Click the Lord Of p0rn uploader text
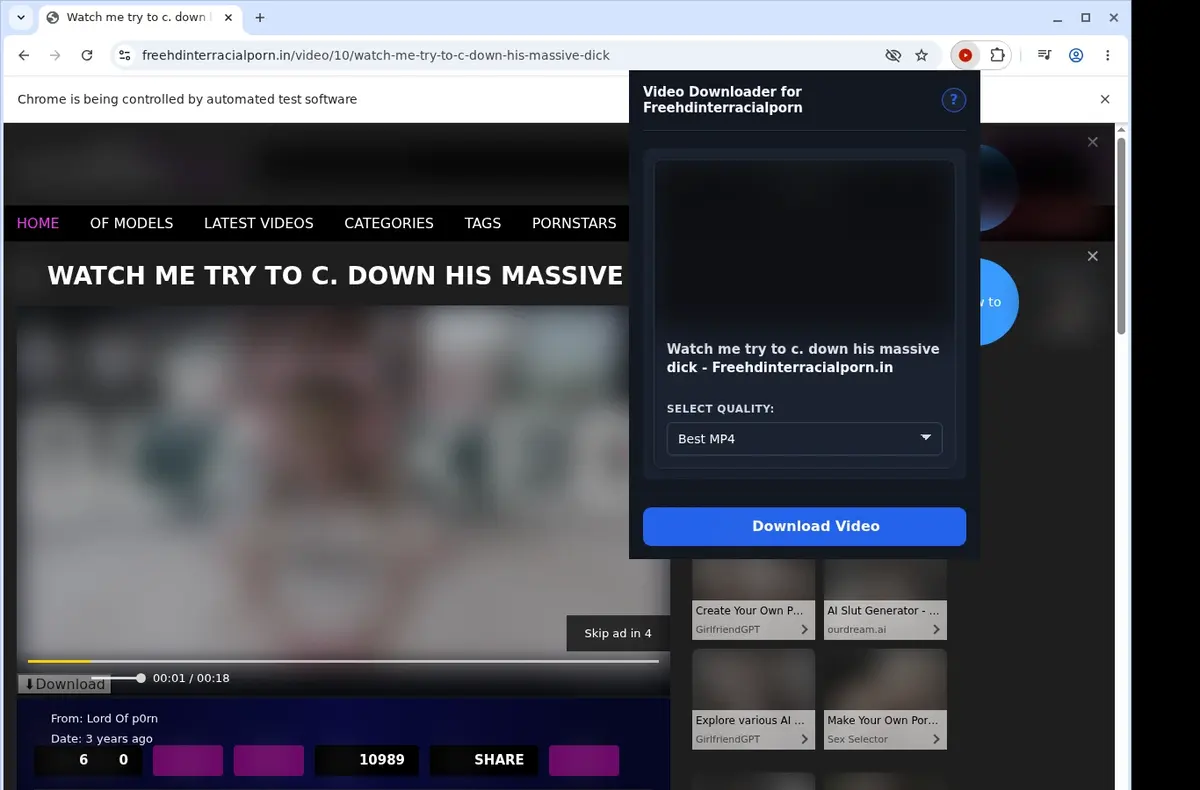 (x=122, y=718)
